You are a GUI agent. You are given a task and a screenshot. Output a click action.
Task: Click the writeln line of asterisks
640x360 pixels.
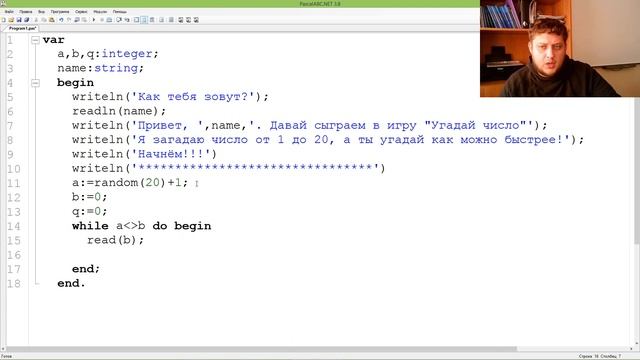click(228, 169)
